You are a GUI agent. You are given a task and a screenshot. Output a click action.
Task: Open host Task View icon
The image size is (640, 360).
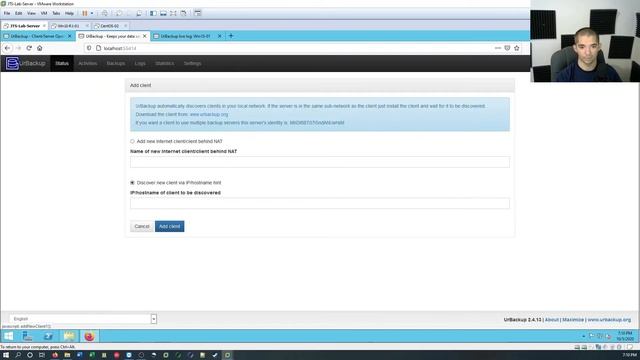[42, 355]
